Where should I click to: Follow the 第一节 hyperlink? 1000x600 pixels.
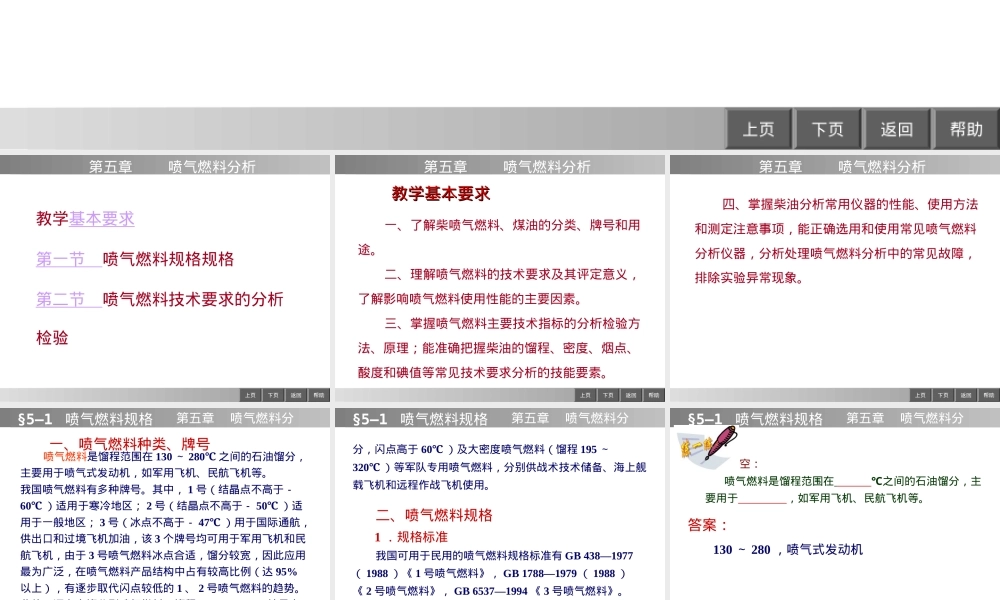tap(68, 259)
